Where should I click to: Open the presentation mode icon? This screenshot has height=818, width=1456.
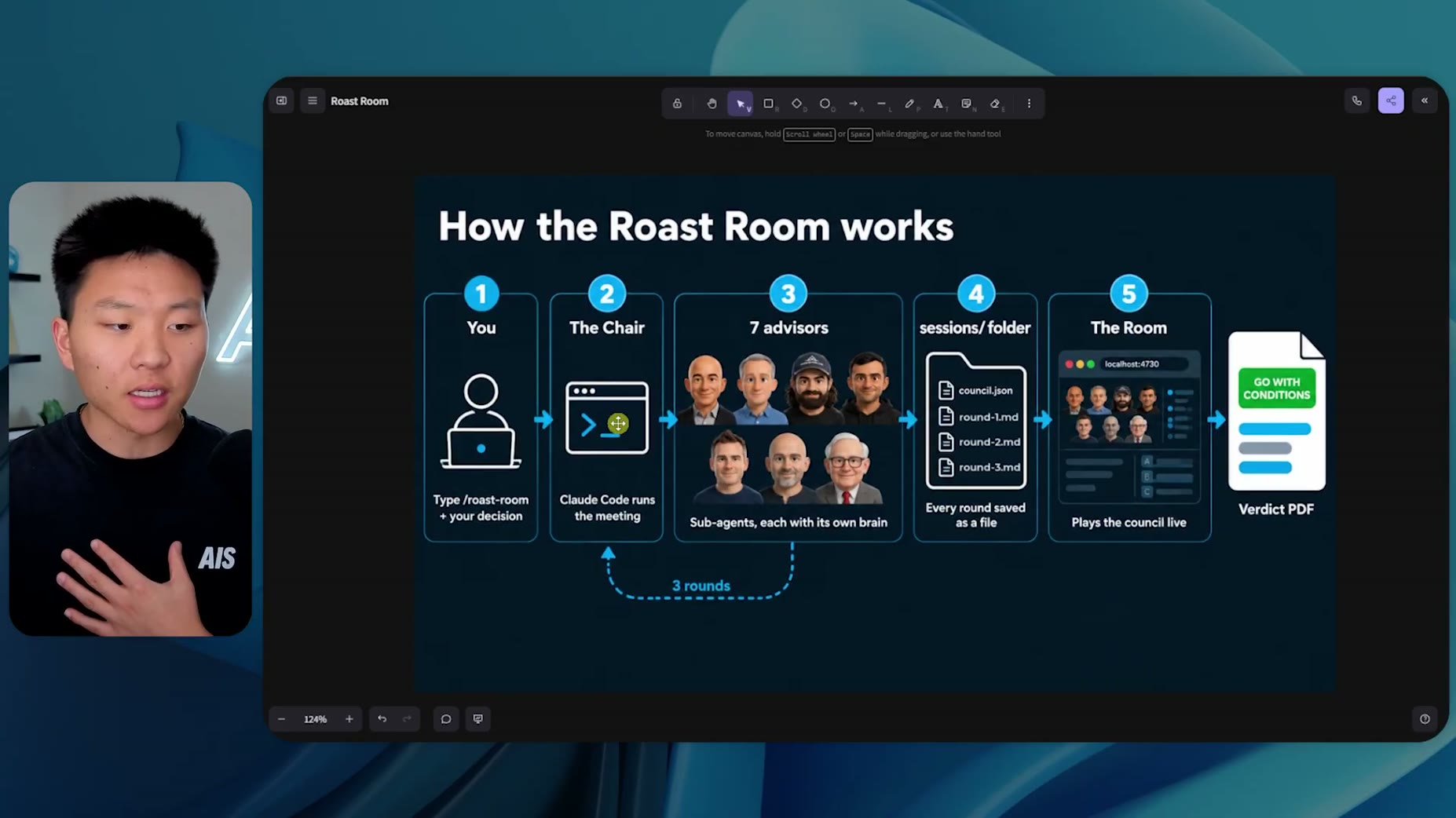pyautogui.click(x=477, y=719)
